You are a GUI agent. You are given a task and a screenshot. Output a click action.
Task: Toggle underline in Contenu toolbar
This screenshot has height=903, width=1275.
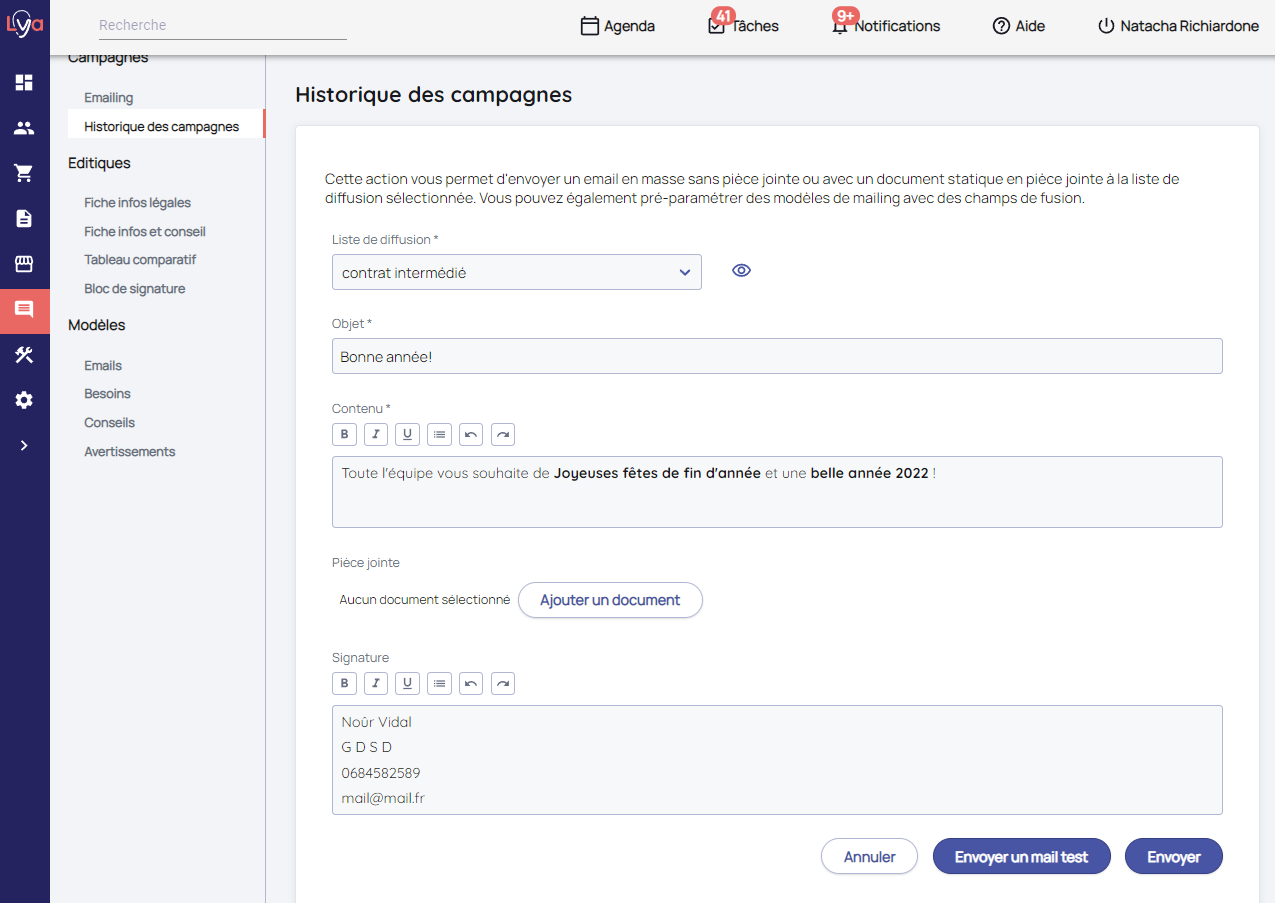click(x=407, y=434)
